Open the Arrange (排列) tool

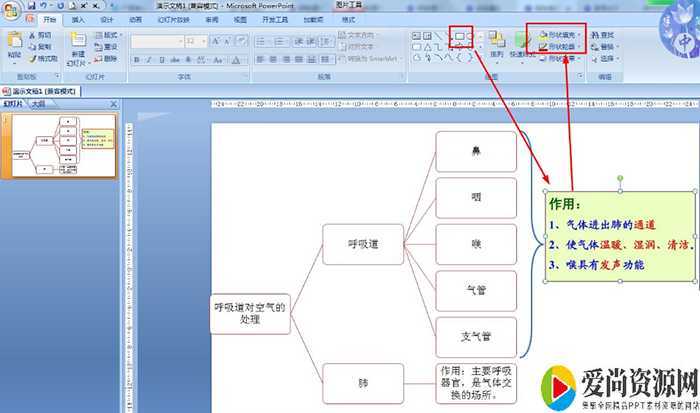coord(496,46)
